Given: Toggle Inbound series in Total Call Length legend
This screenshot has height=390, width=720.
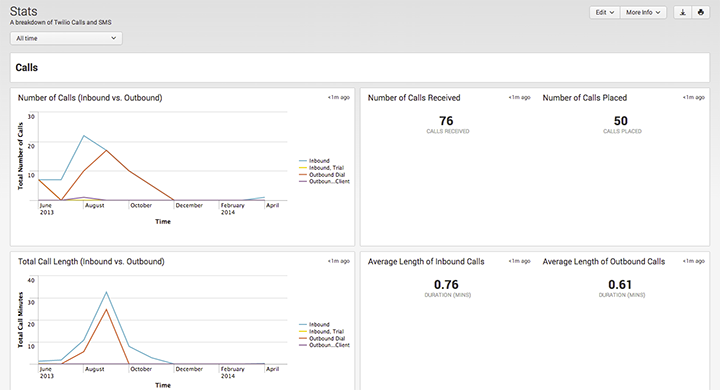Looking at the screenshot, I should click(315, 324).
